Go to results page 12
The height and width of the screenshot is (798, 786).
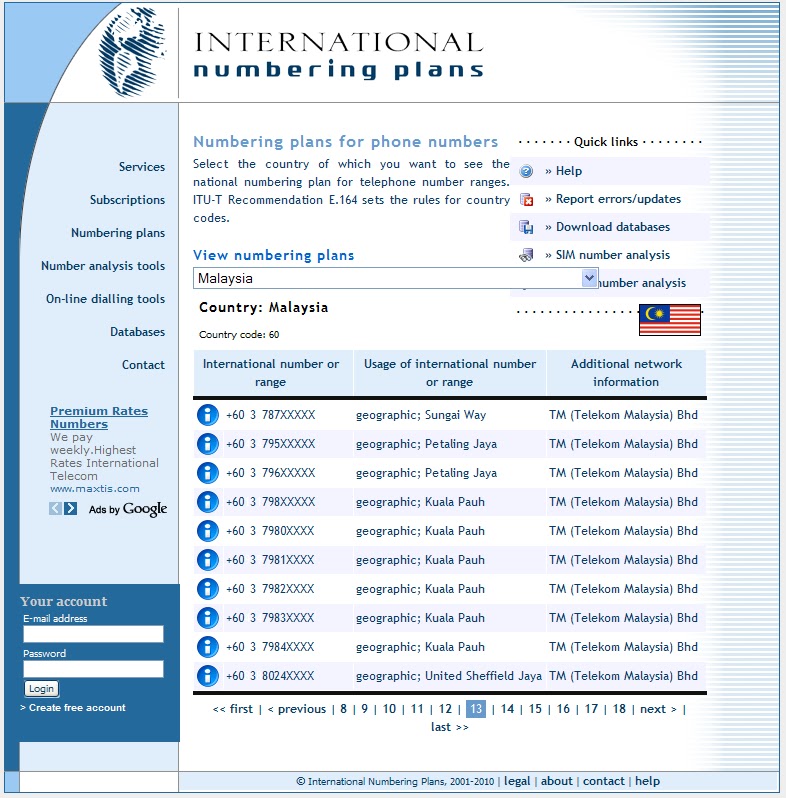click(x=445, y=709)
